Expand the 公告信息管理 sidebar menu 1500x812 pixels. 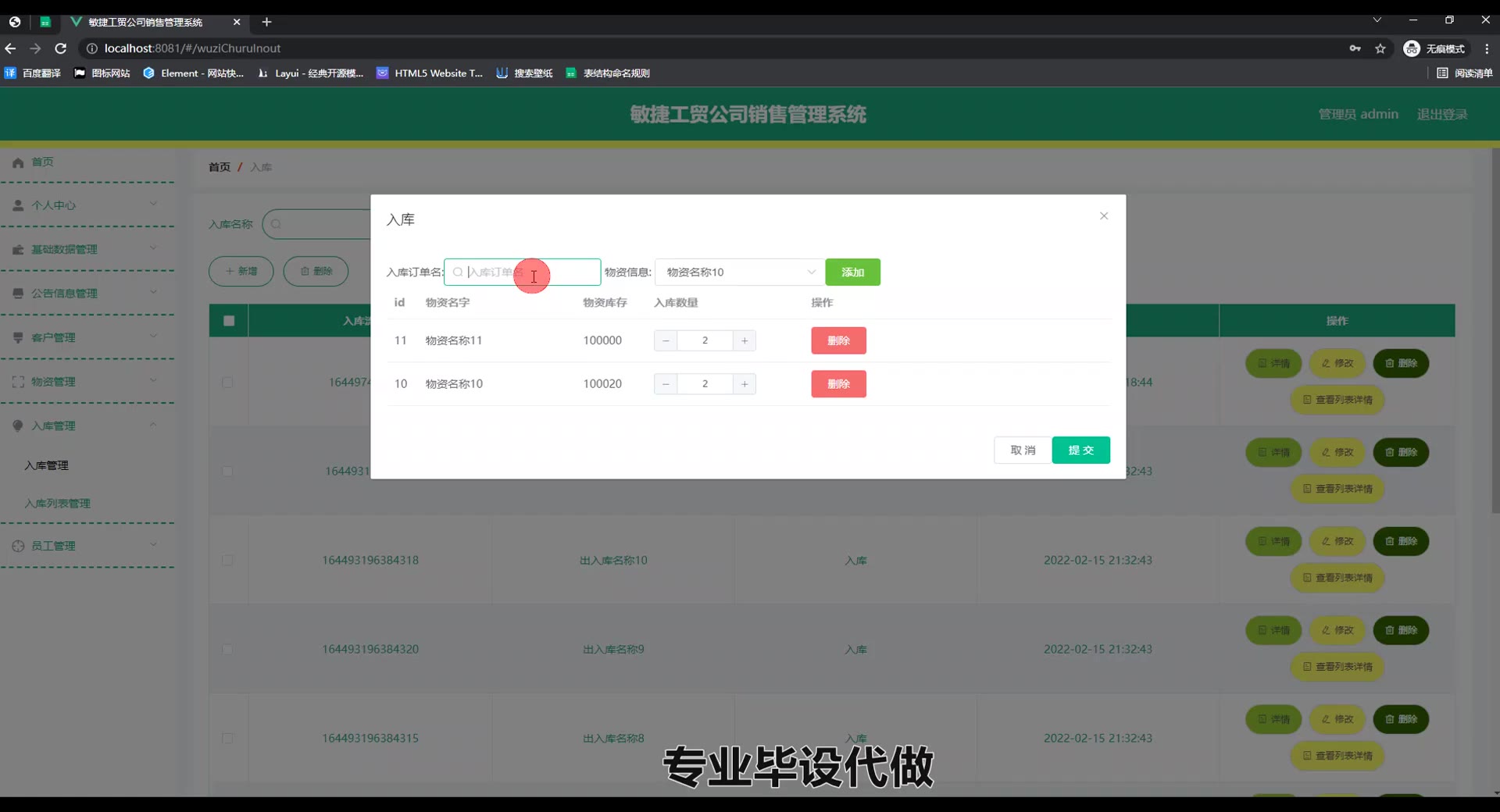pyautogui.click(x=87, y=293)
